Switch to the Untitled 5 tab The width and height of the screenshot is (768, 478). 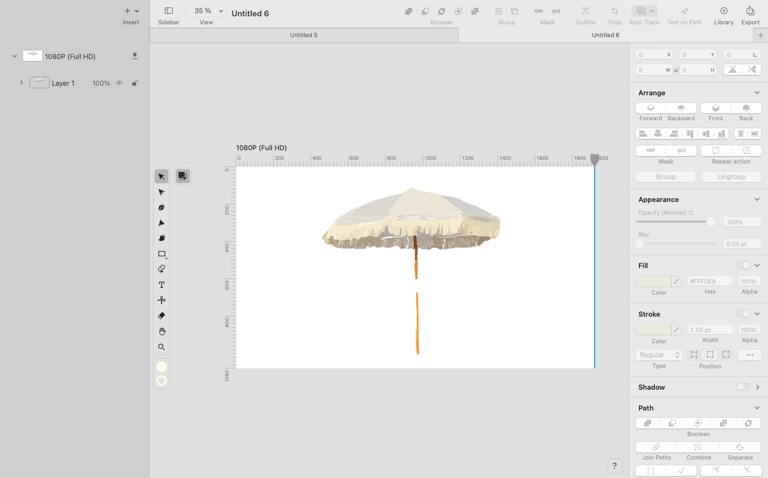(x=304, y=35)
